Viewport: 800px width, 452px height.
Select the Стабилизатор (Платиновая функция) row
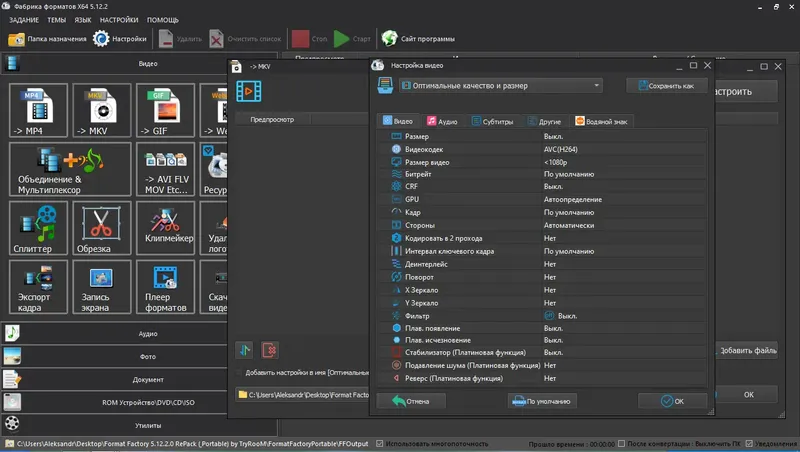pos(543,353)
